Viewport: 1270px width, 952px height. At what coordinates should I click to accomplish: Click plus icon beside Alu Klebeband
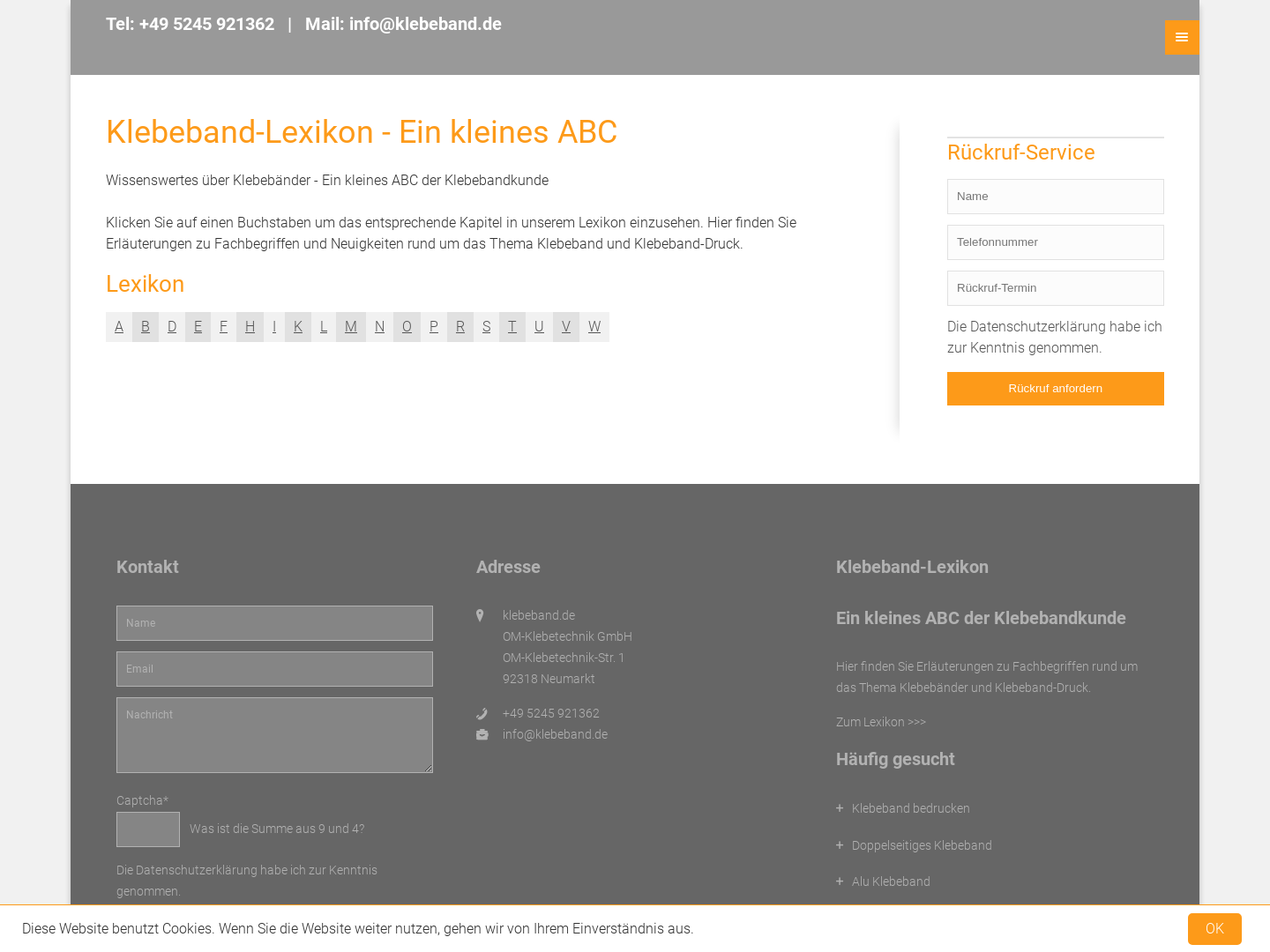[840, 881]
